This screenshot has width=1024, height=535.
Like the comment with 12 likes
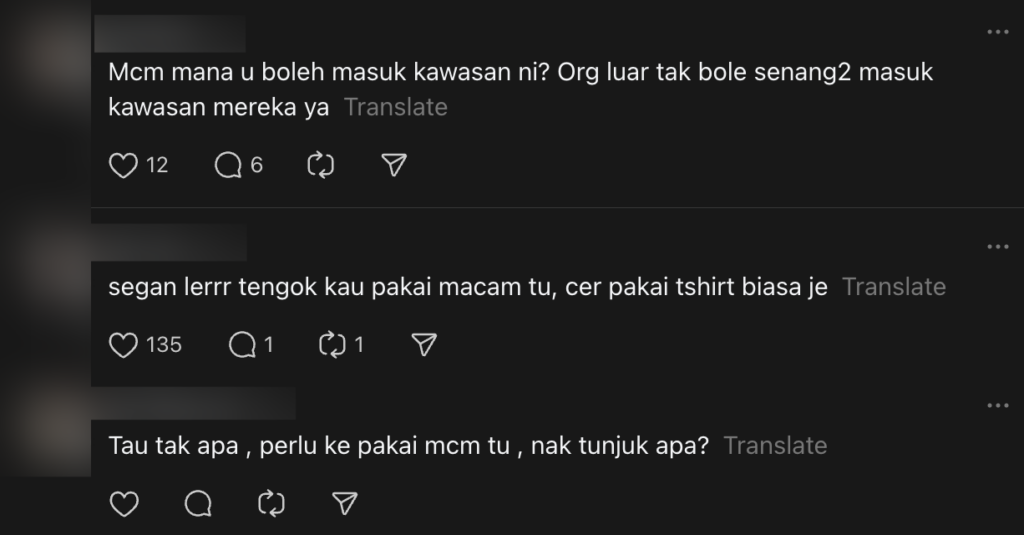[x=123, y=166]
